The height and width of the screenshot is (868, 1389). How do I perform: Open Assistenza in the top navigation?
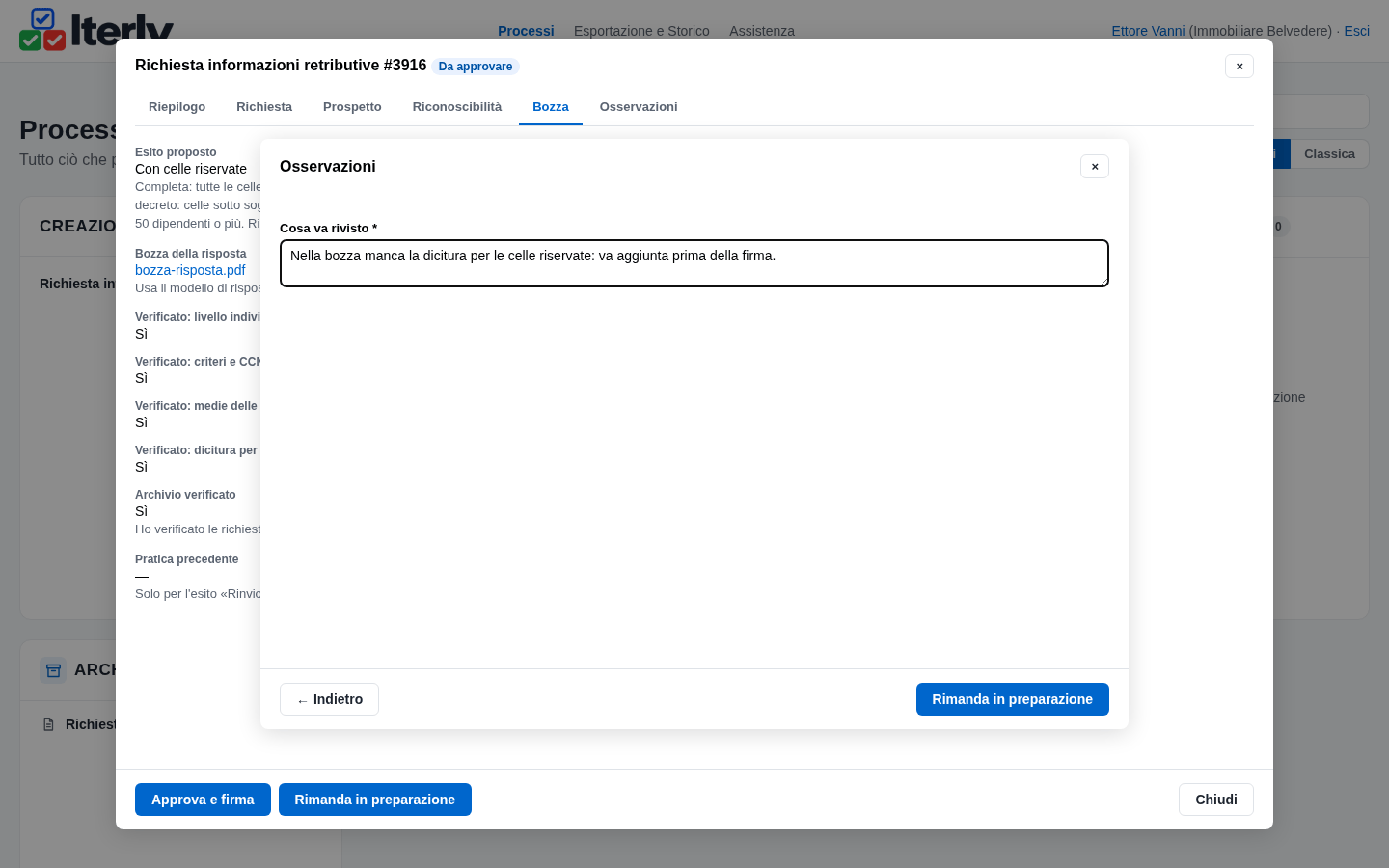pos(762,31)
